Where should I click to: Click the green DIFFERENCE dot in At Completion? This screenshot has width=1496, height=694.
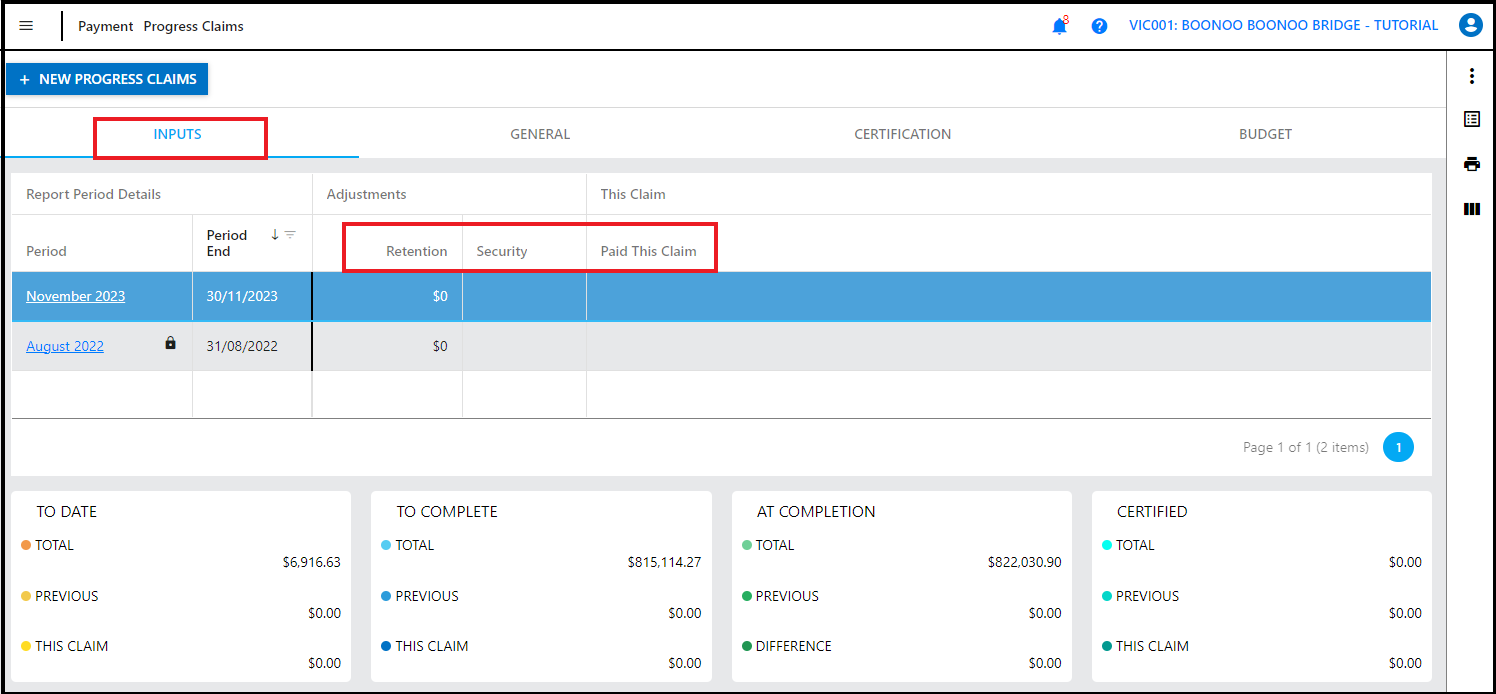click(x=747, y=646)
